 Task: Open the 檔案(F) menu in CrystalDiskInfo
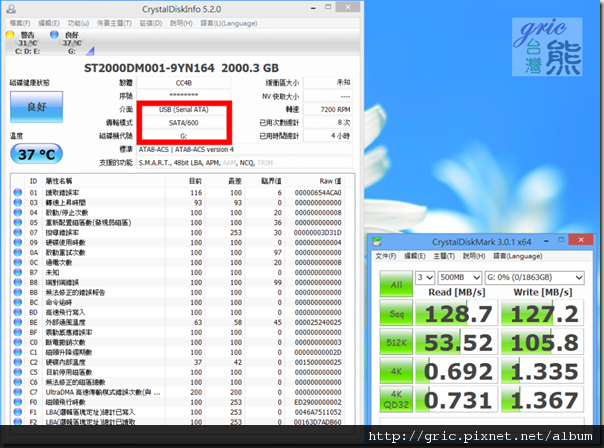[x=20, y=23]
